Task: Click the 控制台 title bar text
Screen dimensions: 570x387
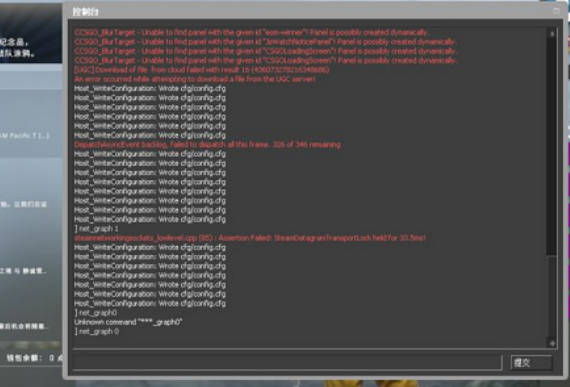Action: click(85, 12)
